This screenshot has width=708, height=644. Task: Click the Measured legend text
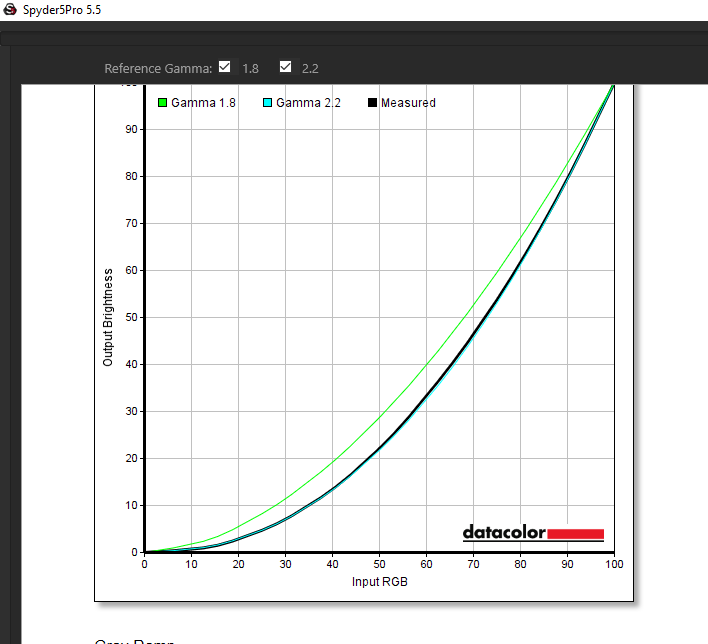[408, 102]
